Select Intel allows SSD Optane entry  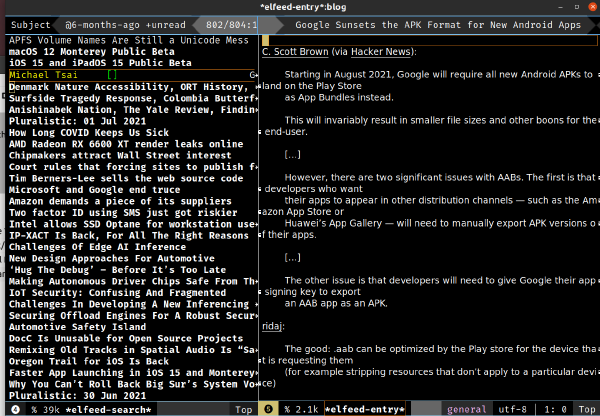tap(133, 224)
